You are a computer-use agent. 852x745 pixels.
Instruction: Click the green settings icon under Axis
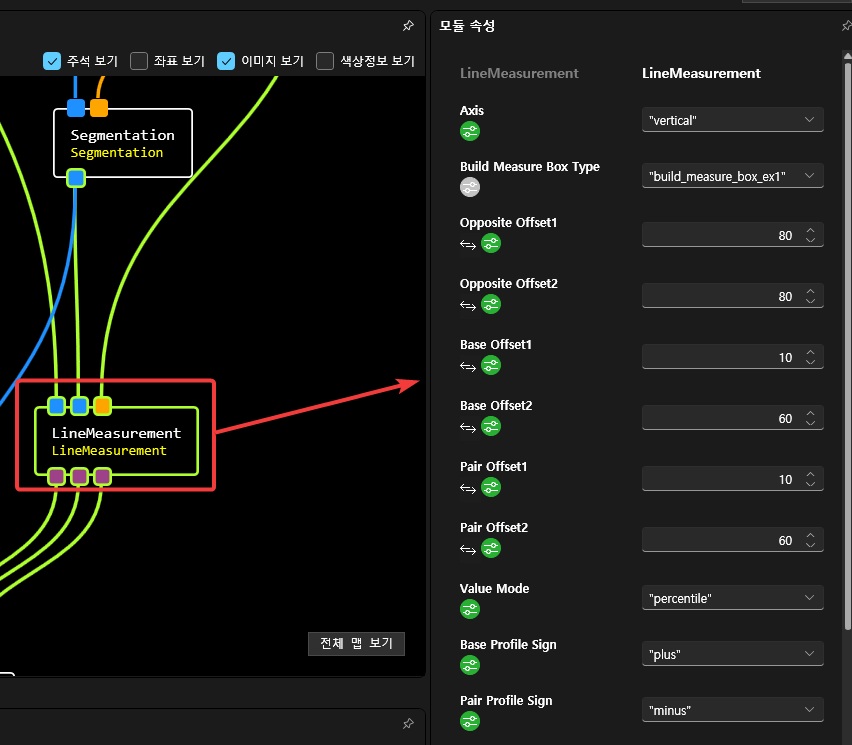(x=470, y=131)
